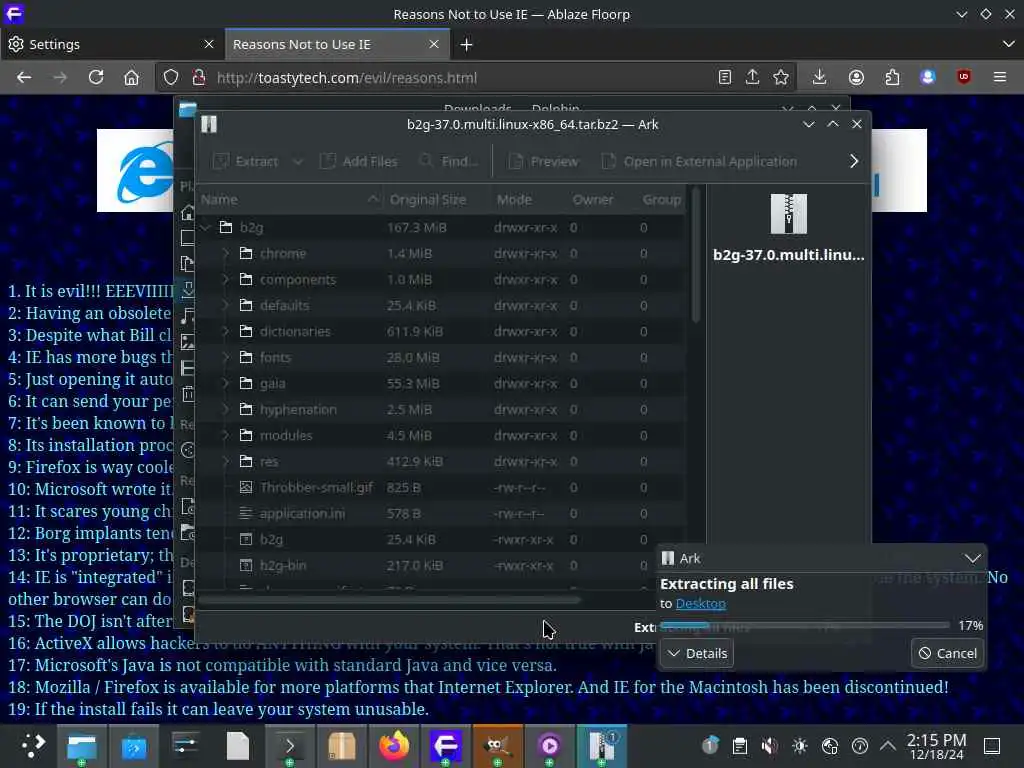
Task: Select the Reasons Not to Use IE tab
Action: point(337,44)
